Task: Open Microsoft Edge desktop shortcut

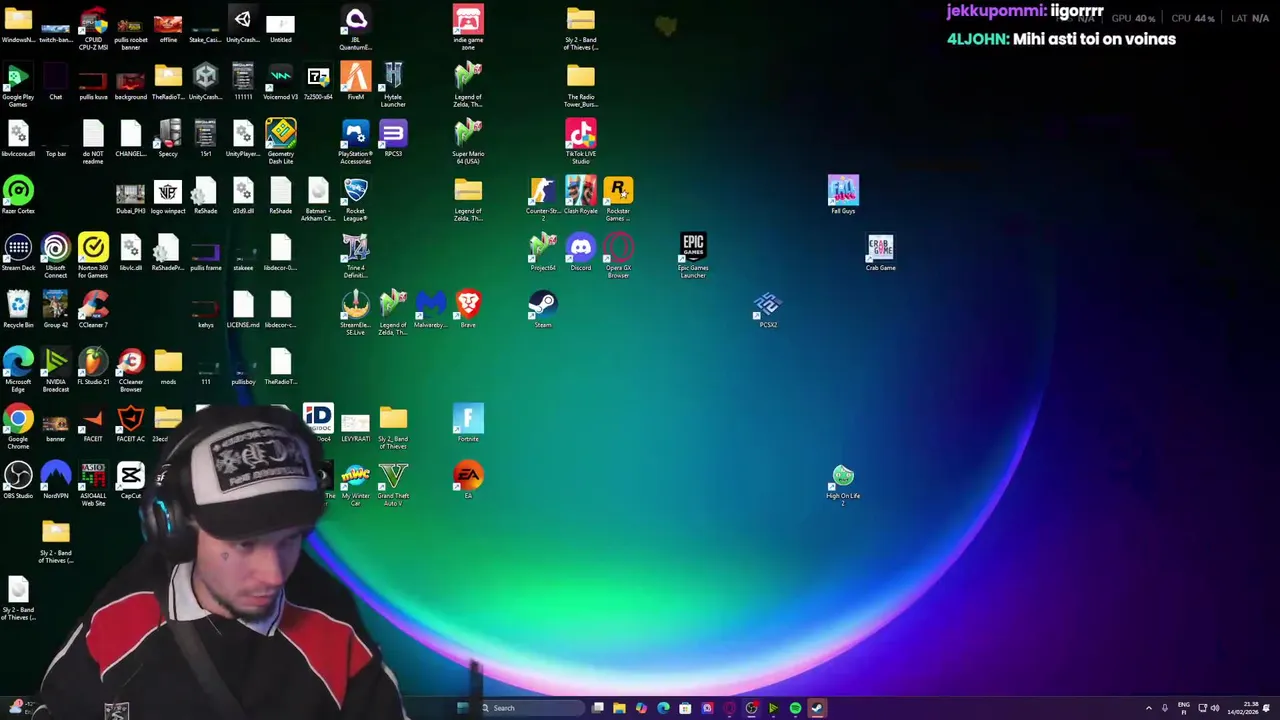Action: point(18,369)
